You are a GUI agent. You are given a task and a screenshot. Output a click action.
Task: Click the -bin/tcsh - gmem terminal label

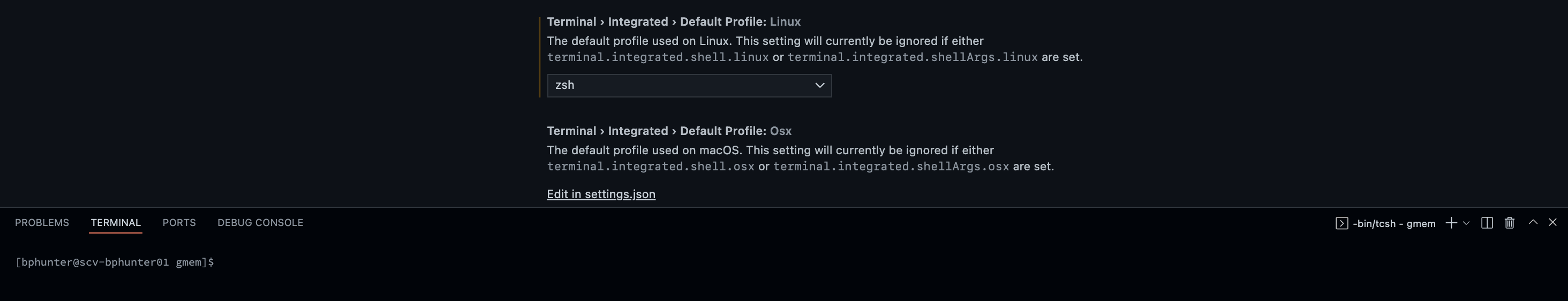pyautogui.click(x=1394, y=224)
